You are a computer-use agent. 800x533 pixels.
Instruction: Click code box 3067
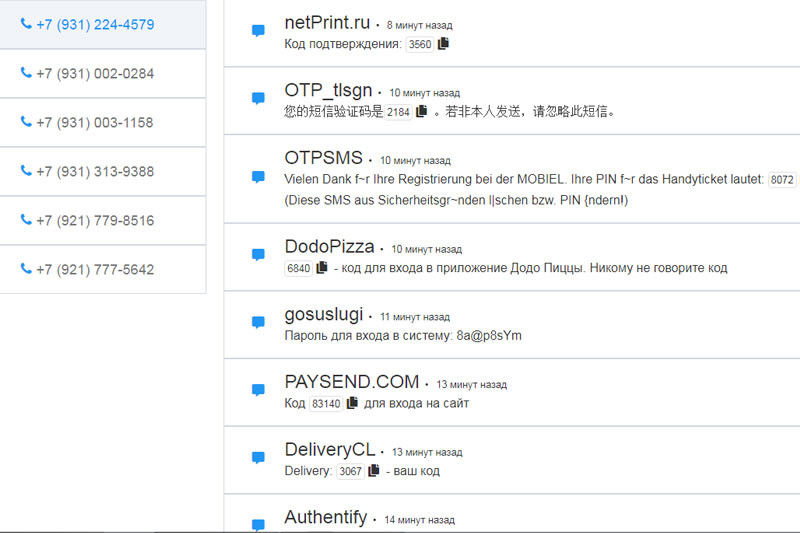[351, 471]
